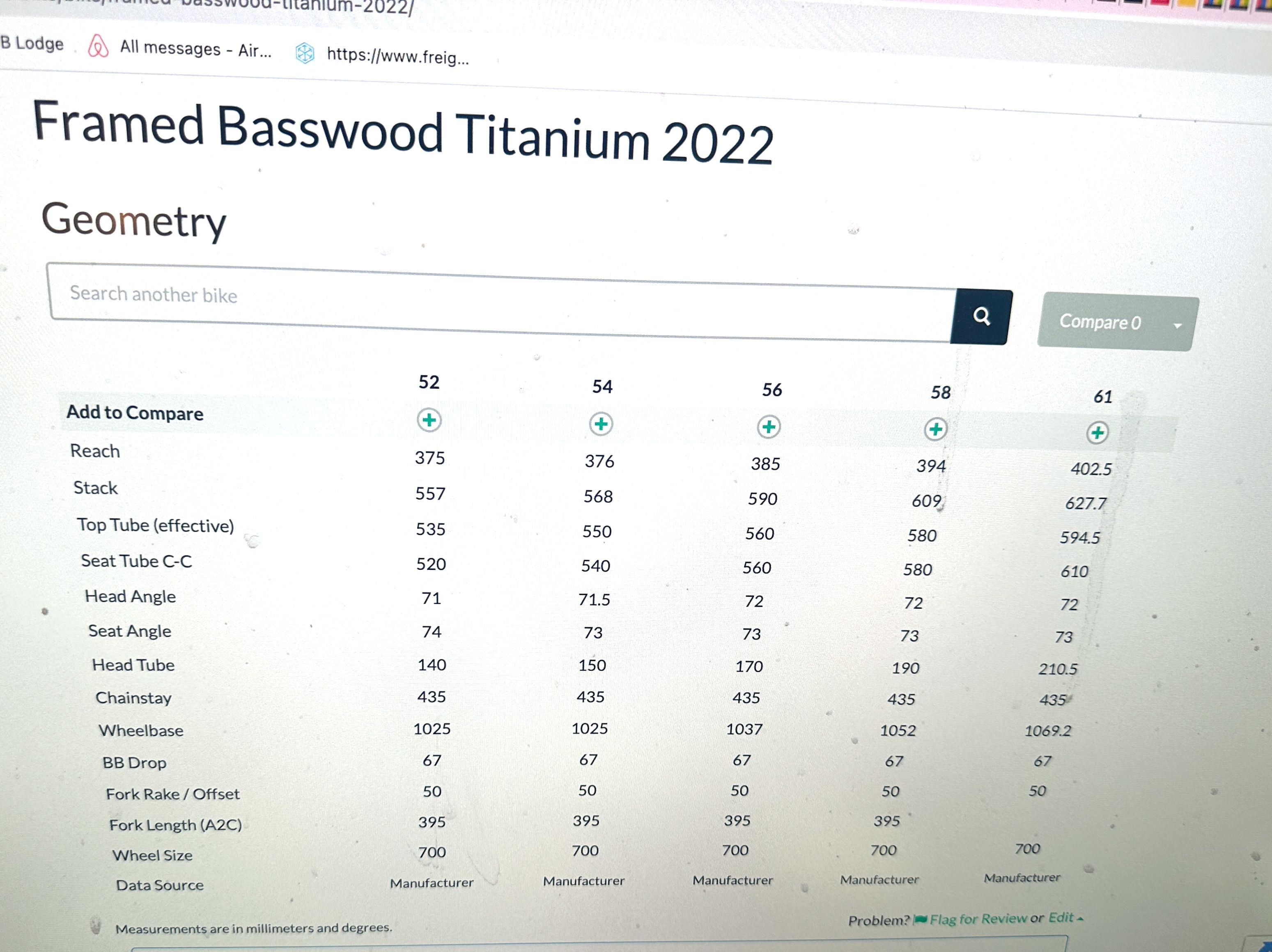The image size is (1272, 952).
Task: Select the 54 size column header
Action: point(602,386)
